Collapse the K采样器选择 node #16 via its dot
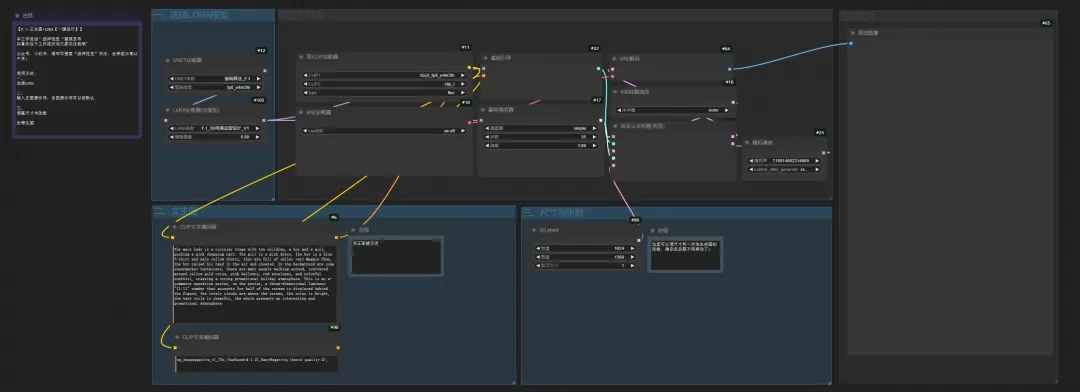Image resolution: width=1080 pixels, height=392 pixels. [x=614, y=92]
